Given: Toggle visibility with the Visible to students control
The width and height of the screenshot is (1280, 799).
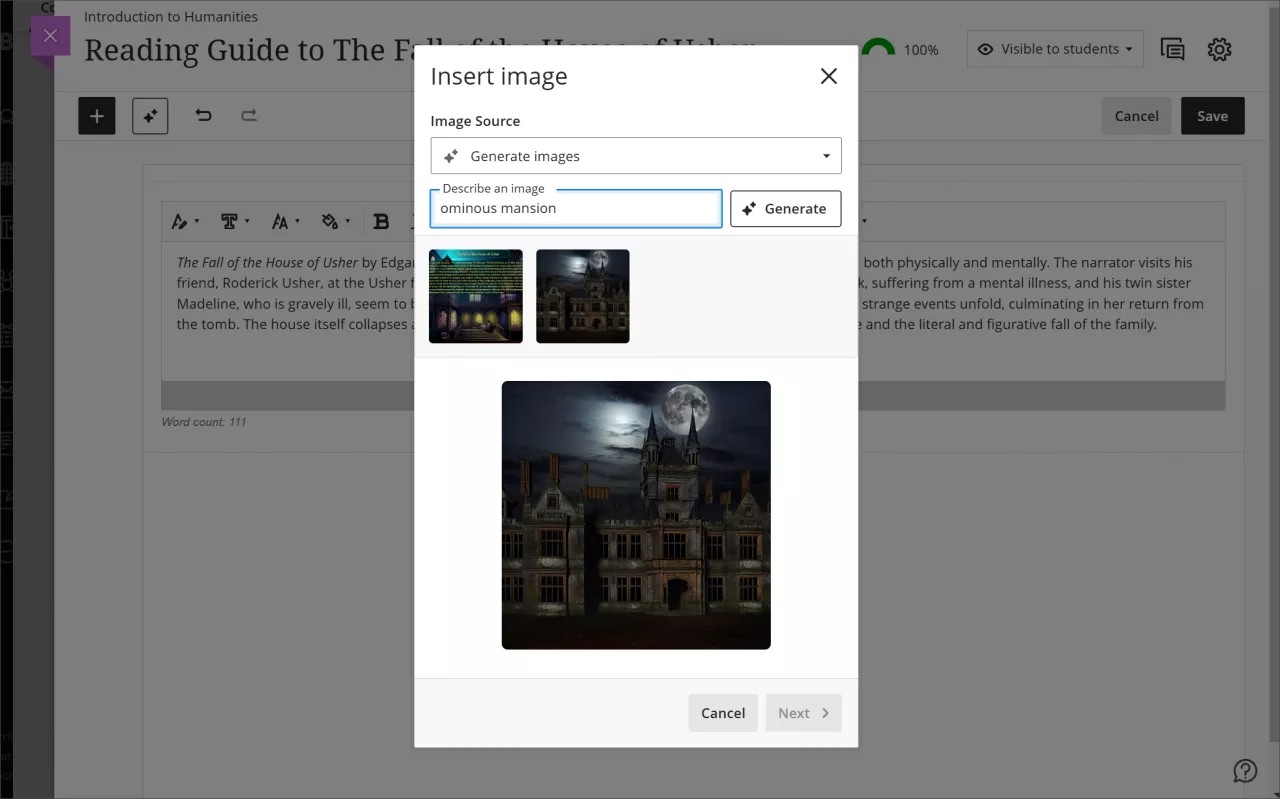Looking at the screenshot, I should [1054, 48].
